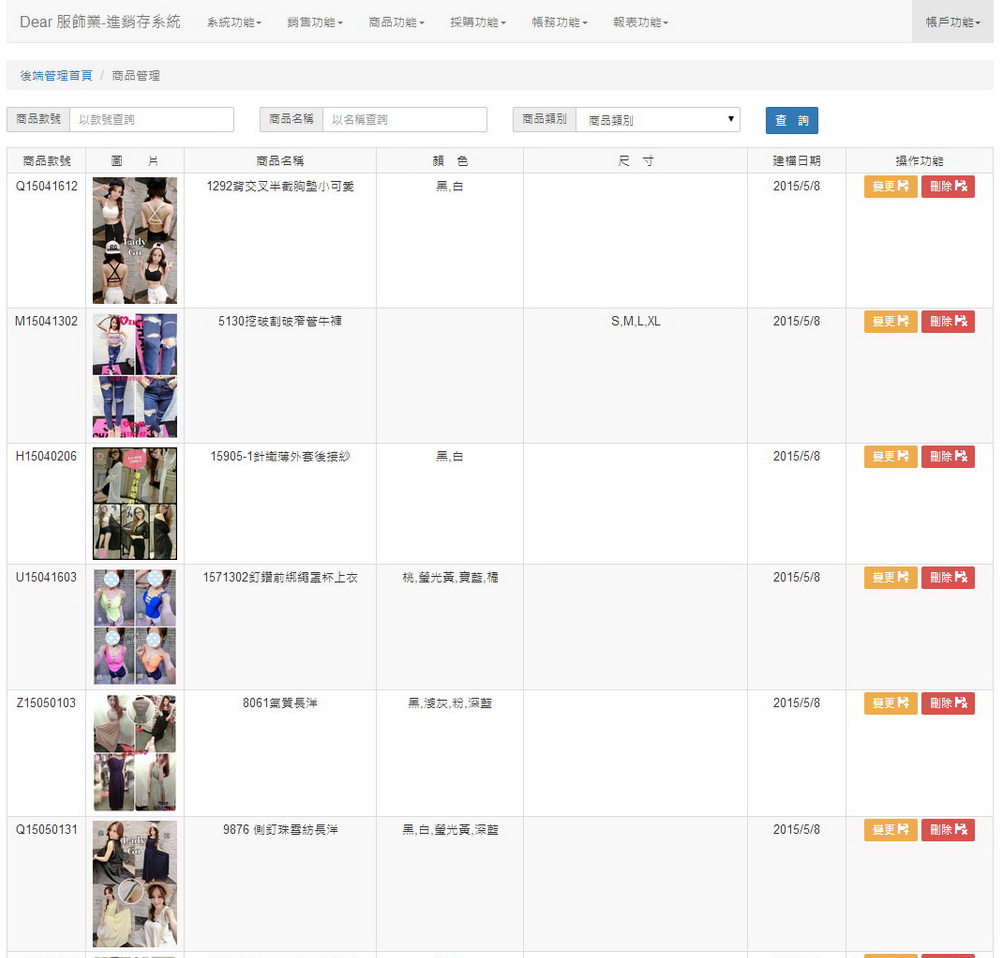Open the 商品類別 category dropdown
The width and height of the screenshot is (1000, 958).
(658, 120)
